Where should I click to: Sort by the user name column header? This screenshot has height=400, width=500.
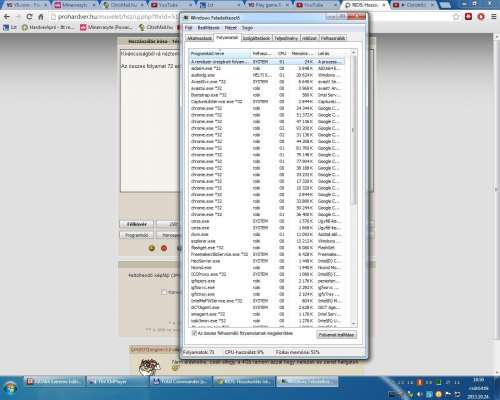(x=263, y=53)
